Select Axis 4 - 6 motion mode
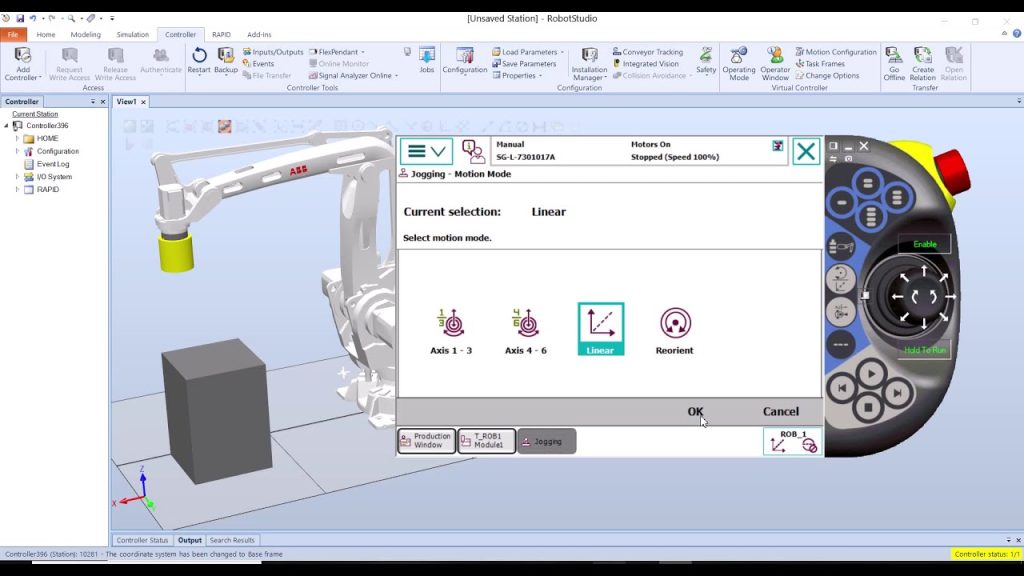This screenshot has width=1024, height=576. pyautogui.click(x=525, y=330)
